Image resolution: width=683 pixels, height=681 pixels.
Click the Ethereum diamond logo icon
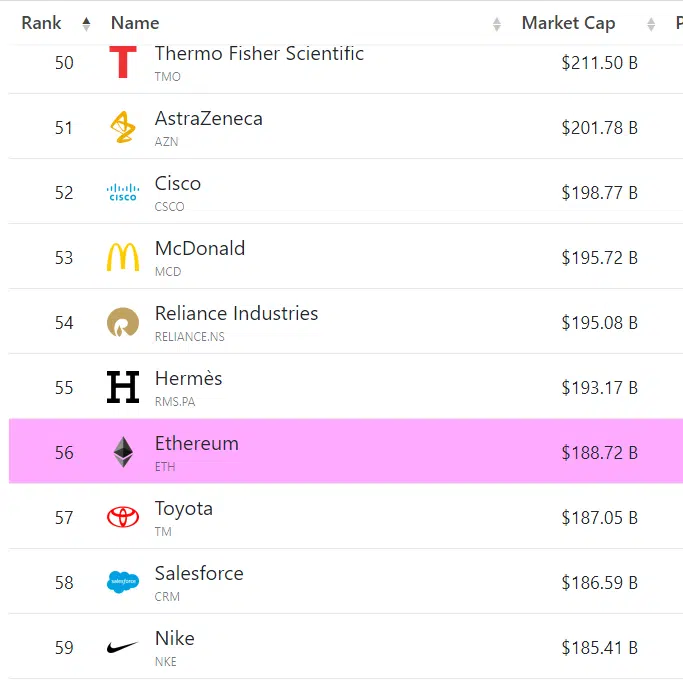point(123,452)
